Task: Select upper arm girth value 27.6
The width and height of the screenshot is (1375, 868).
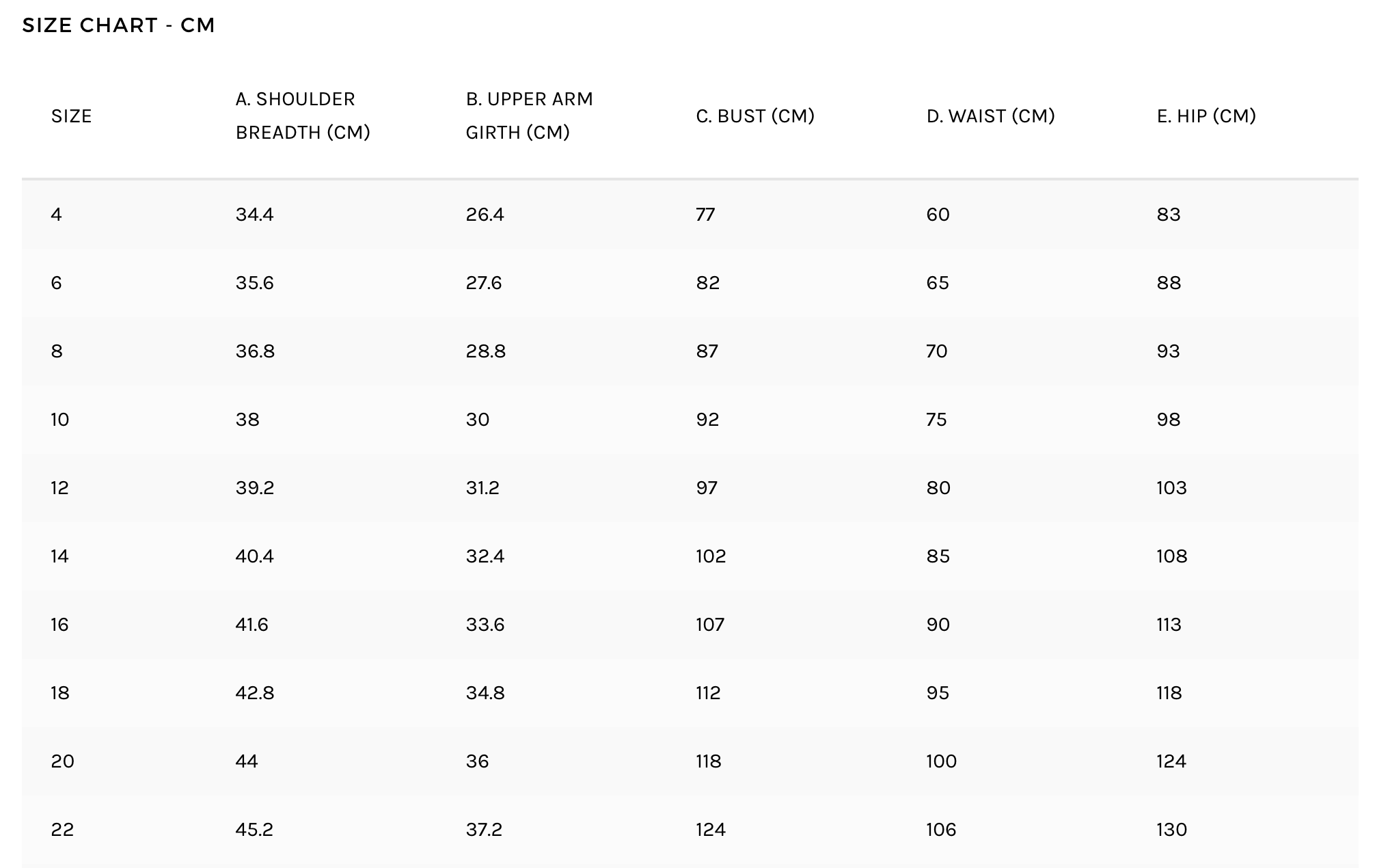Action: (x=484, y=283)
